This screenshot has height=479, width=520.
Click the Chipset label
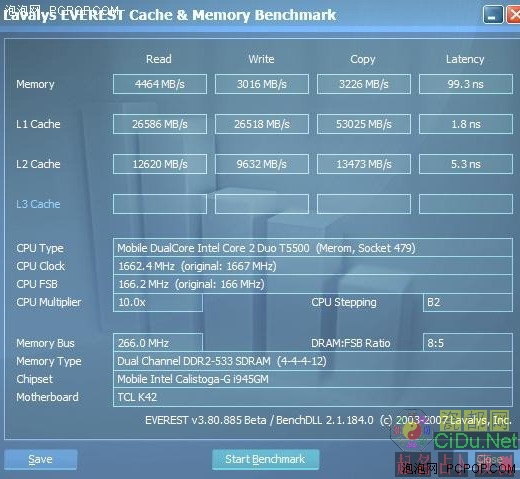(x=34, y=379)
